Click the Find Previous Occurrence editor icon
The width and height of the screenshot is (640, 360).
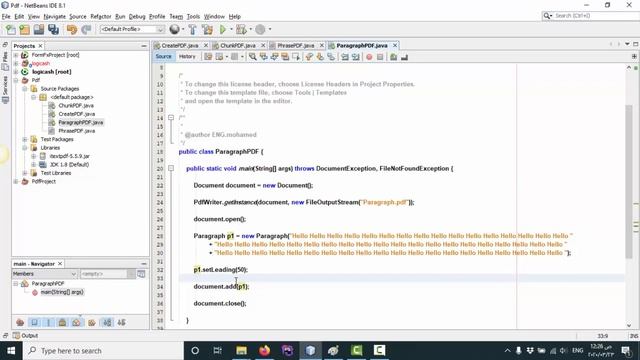click(x=264, y=57)
